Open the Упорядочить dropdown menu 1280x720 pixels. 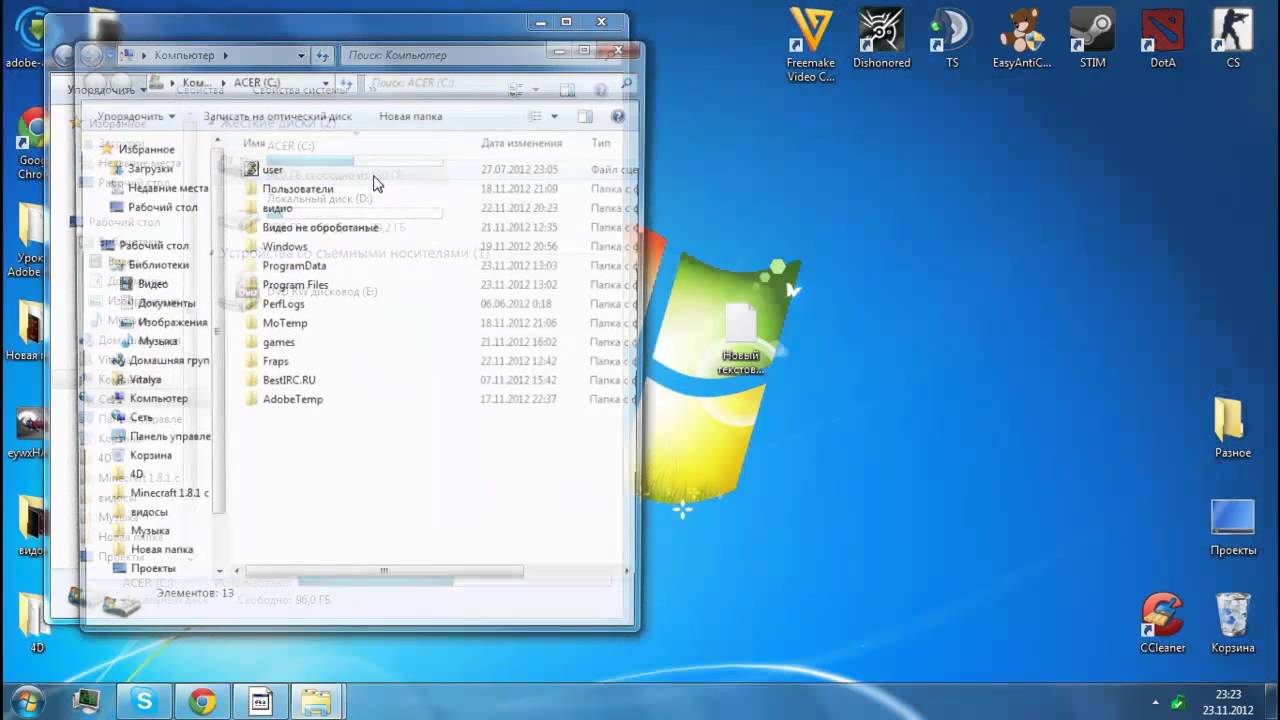point(137,117)
